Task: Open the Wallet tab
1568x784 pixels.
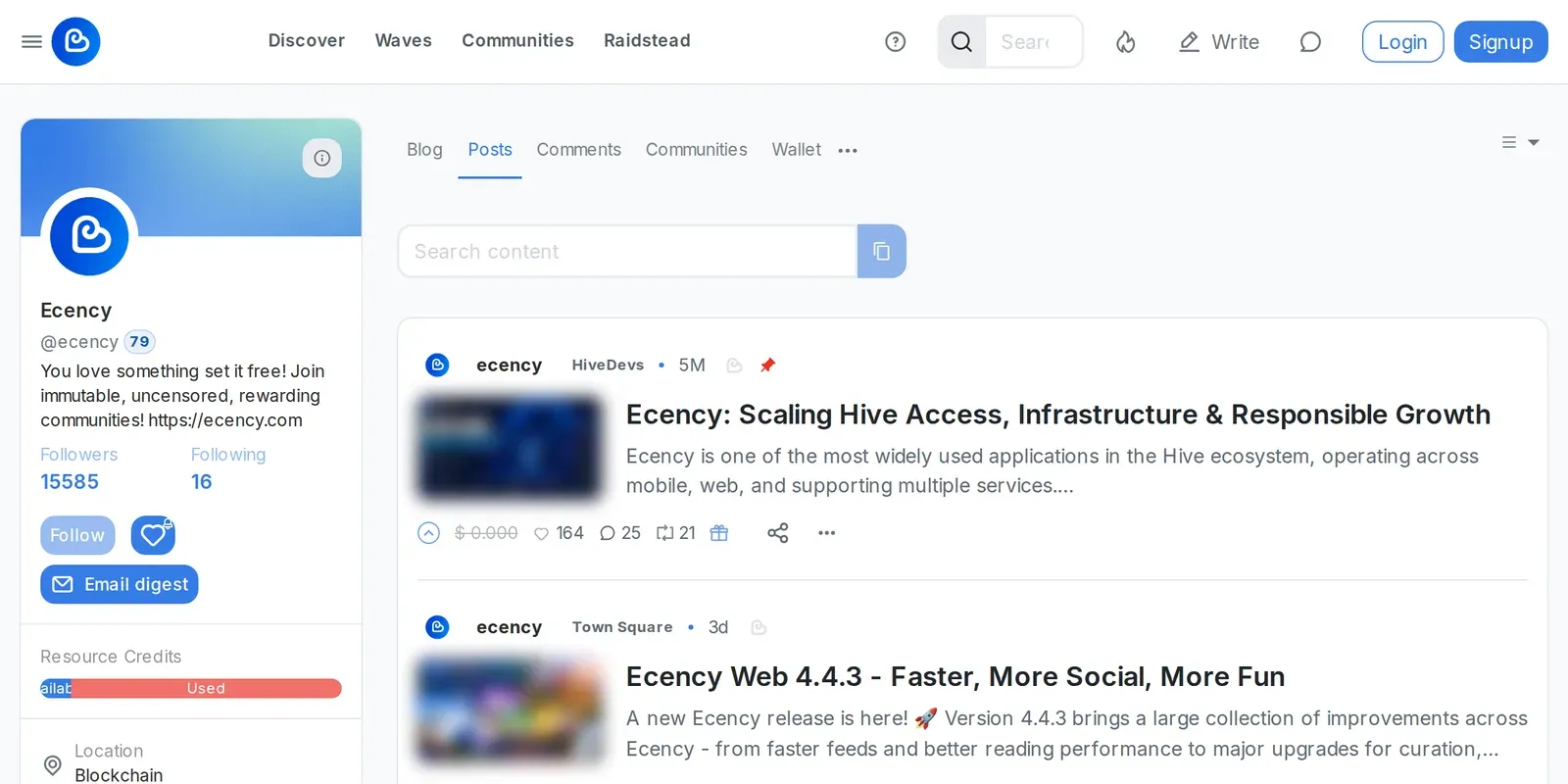Action: click(796, 150)
